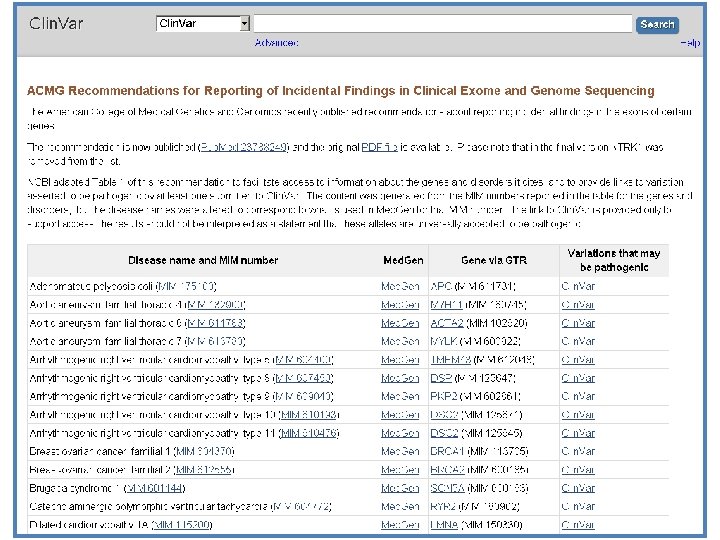Open the ACTA2 gene link
720x540 pixels.
pyautogui.click(x=447, y=323)
